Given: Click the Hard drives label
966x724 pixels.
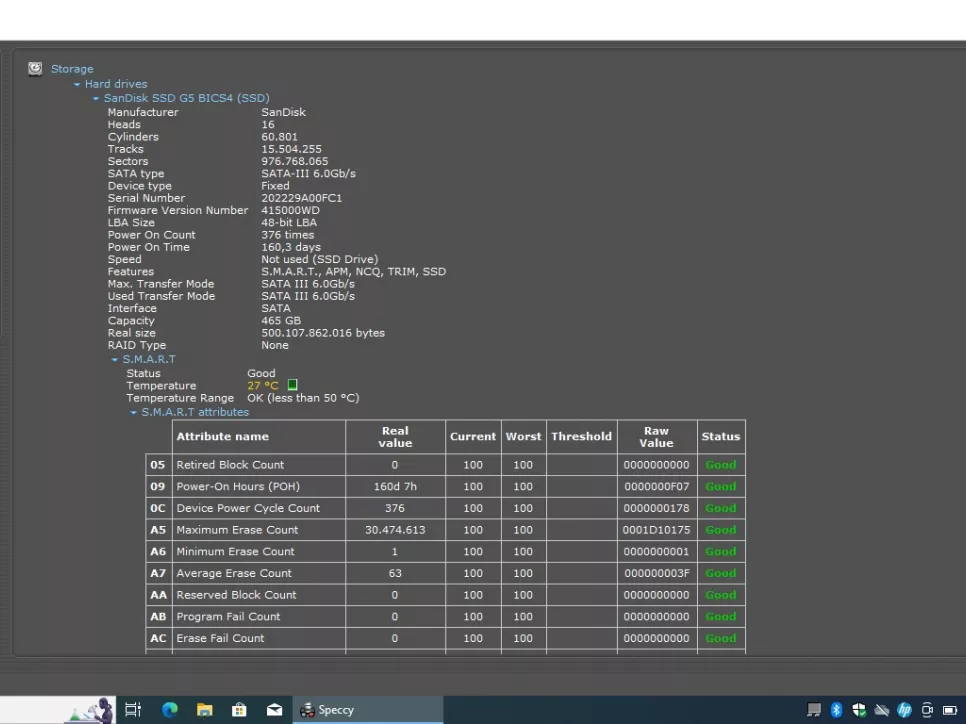Looking at the screenshot, I should coord(116,84).
